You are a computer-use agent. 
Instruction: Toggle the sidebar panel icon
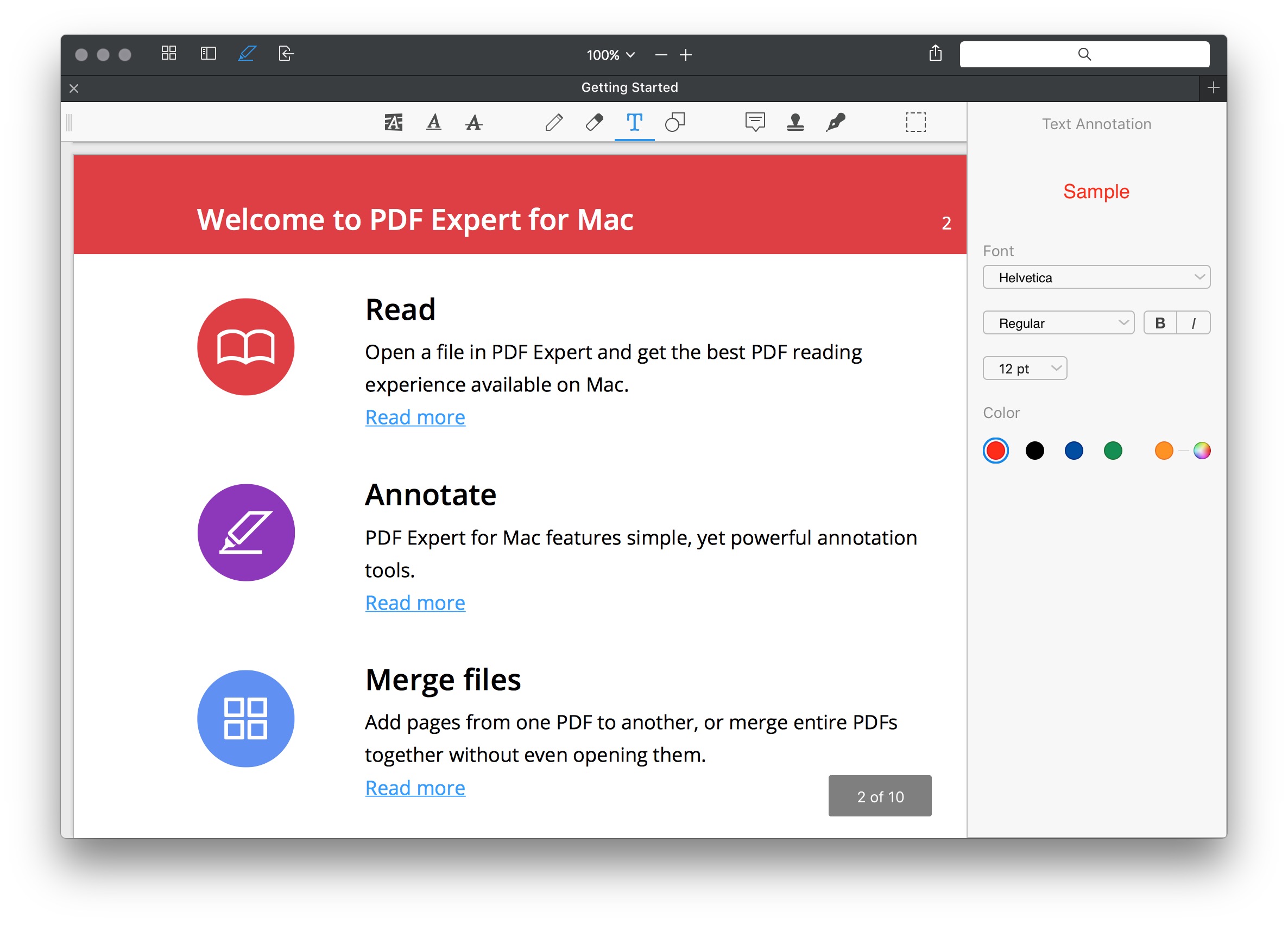tap(209, 53)
